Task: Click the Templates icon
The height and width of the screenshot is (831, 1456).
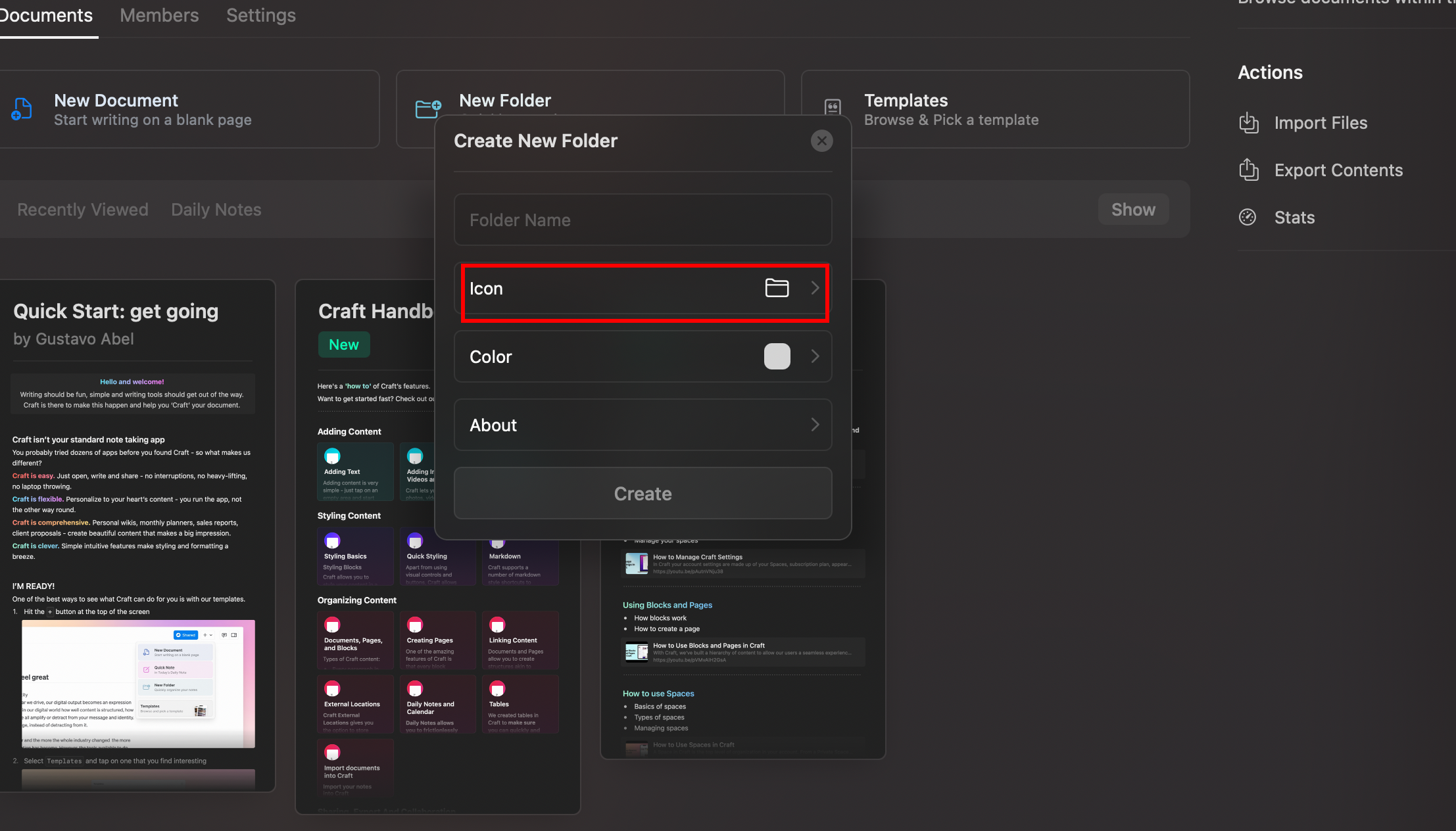Action: point(832,107)
